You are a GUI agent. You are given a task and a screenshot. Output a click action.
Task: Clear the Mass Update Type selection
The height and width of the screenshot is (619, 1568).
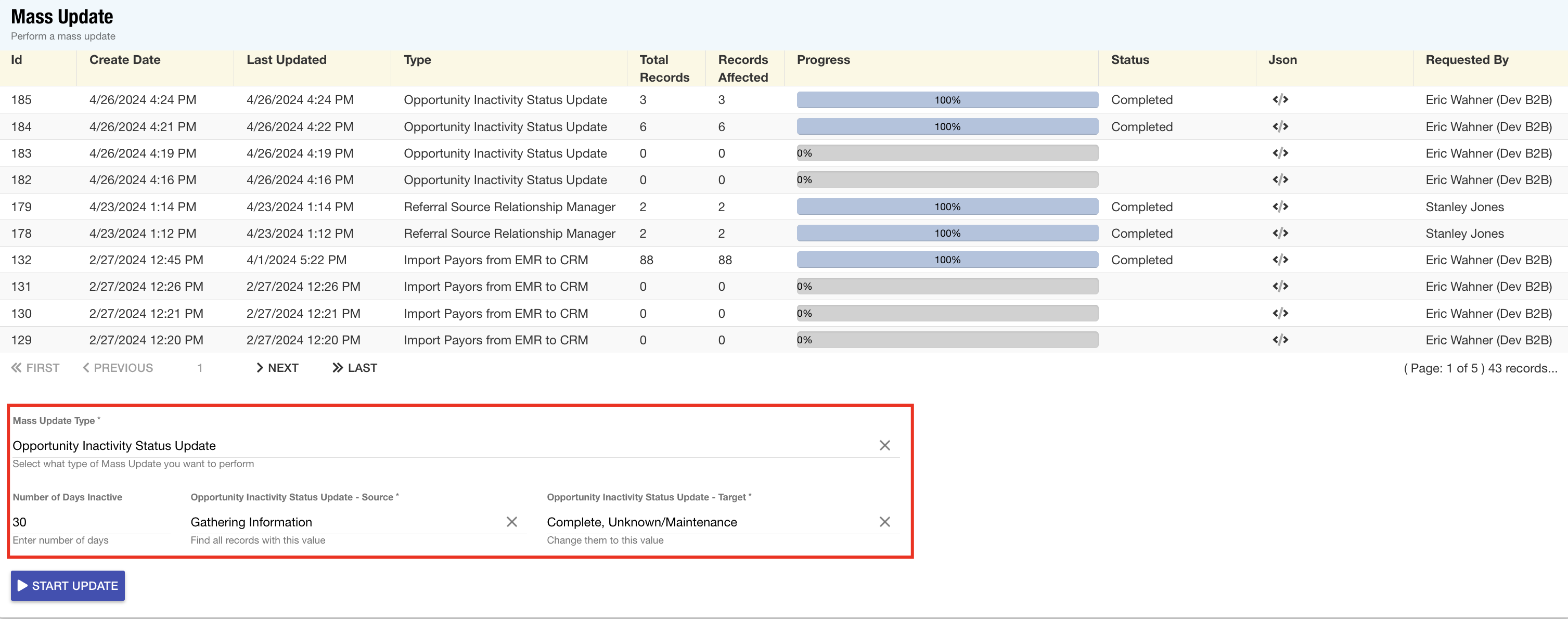pos(884,446)
